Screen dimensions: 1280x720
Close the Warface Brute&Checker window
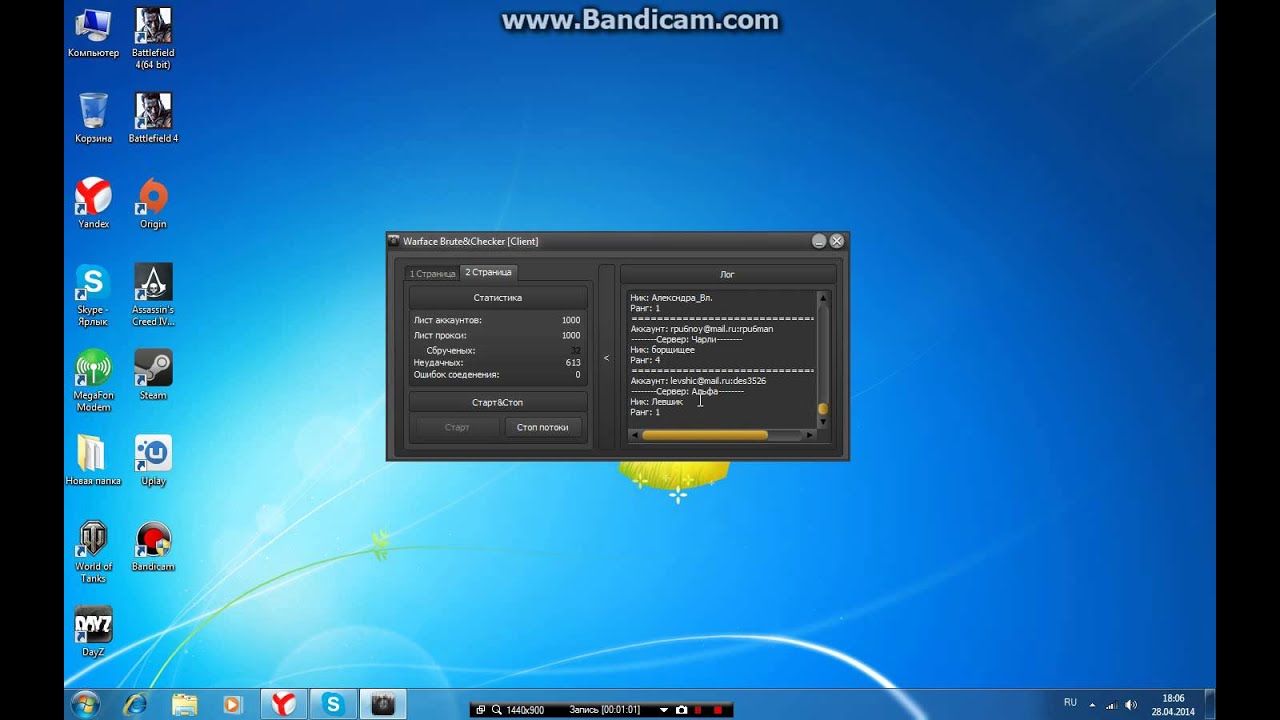point(837,241)
